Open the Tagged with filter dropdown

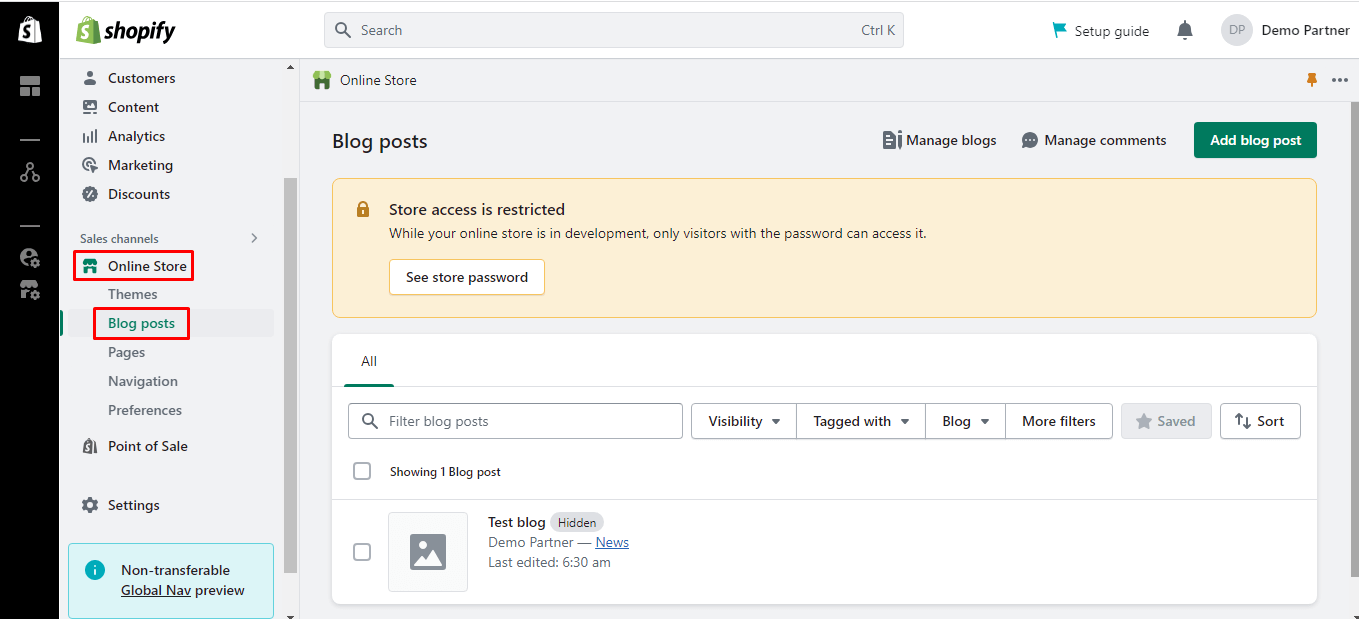click(x=861, y=421)
